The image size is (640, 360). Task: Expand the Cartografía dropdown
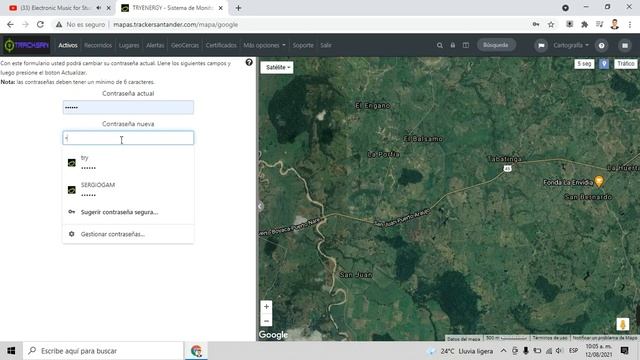coord(571,45)
